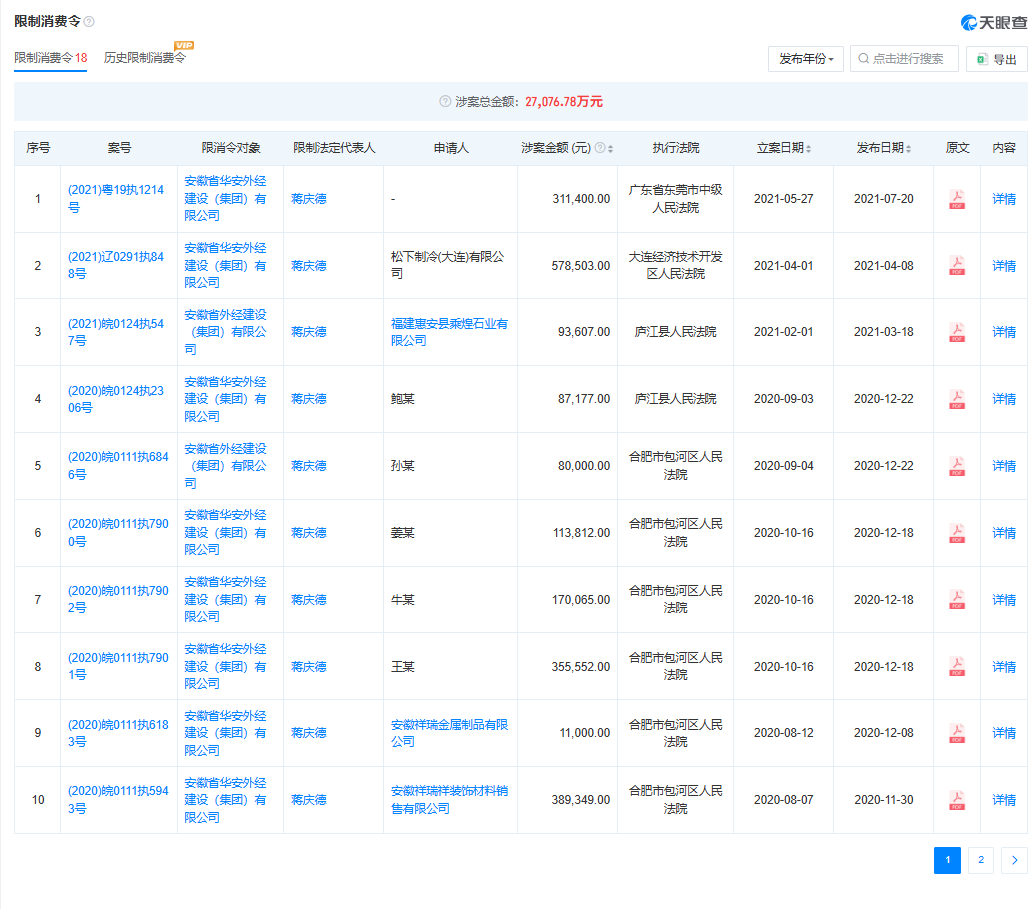Click the 天眼查 logo
Viewport: 1036px width, 909px height.
tap(994, 22)
